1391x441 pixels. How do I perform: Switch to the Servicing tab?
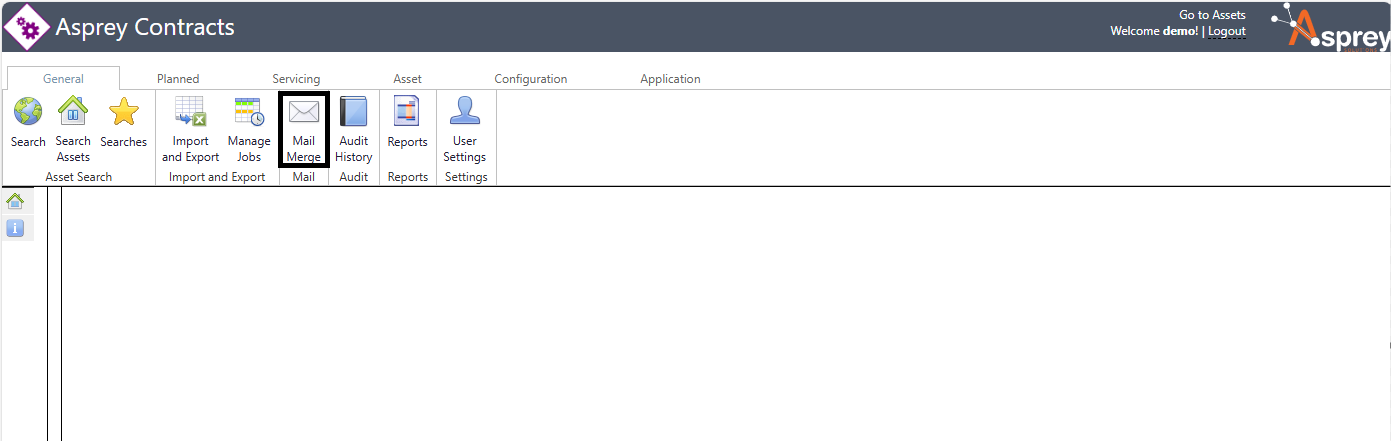tap(296, 79)
